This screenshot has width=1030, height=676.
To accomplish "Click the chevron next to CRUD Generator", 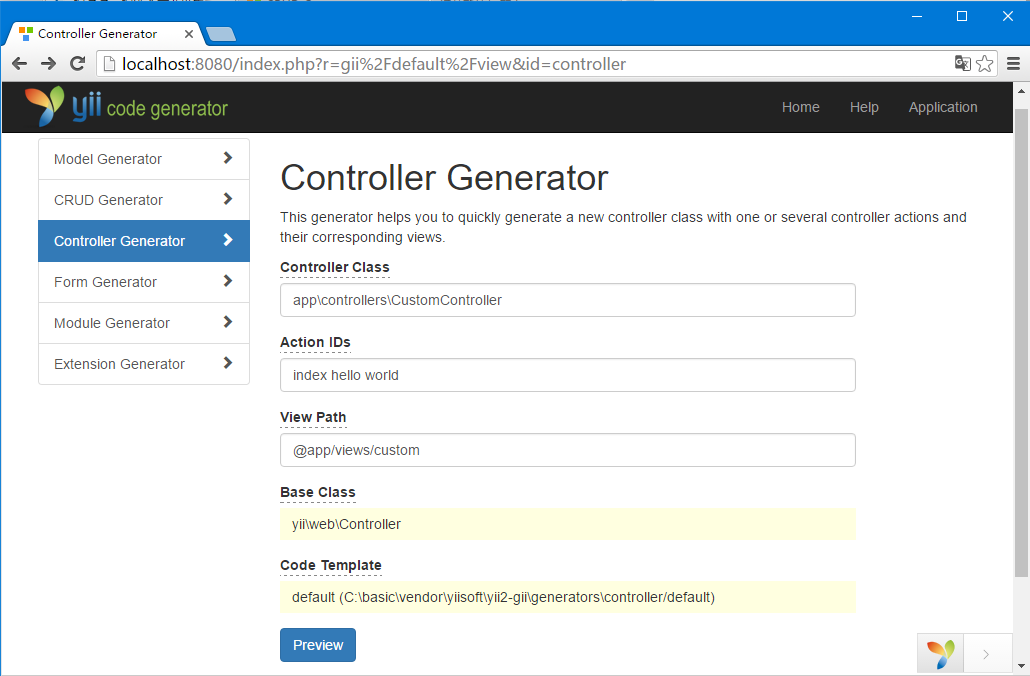I will point(228,198).
